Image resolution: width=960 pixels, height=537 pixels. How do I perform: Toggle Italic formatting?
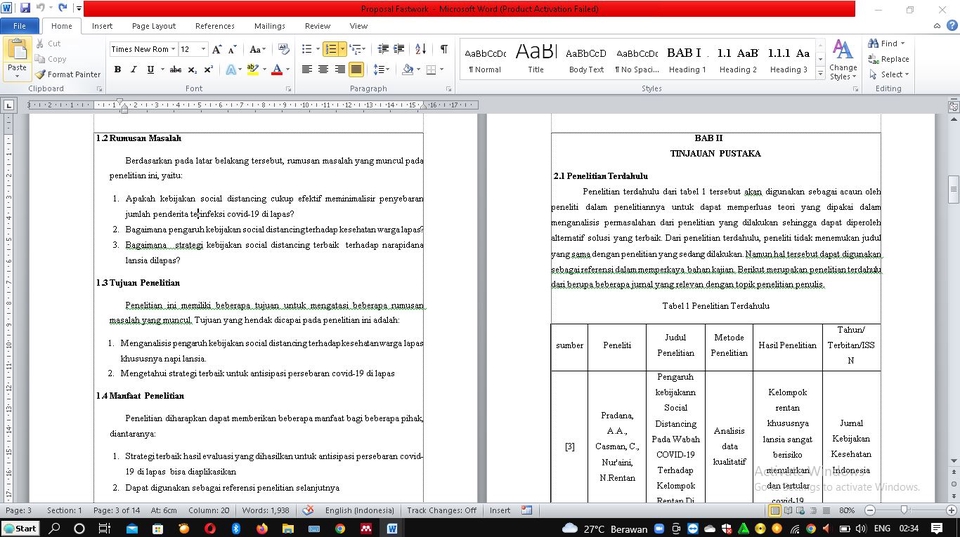click(x=133, y=70)
